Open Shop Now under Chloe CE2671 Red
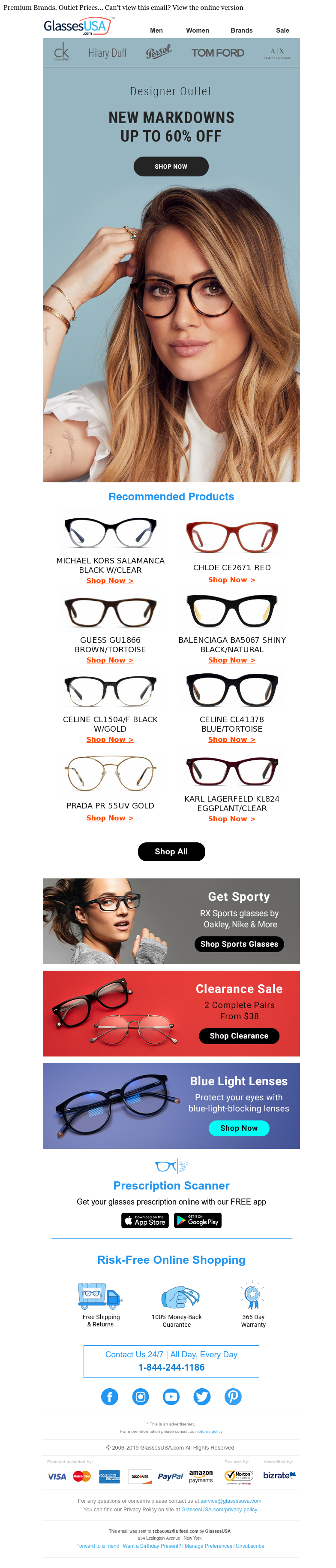The width and height of the screenshot is (336, 1568). (231, 580)
